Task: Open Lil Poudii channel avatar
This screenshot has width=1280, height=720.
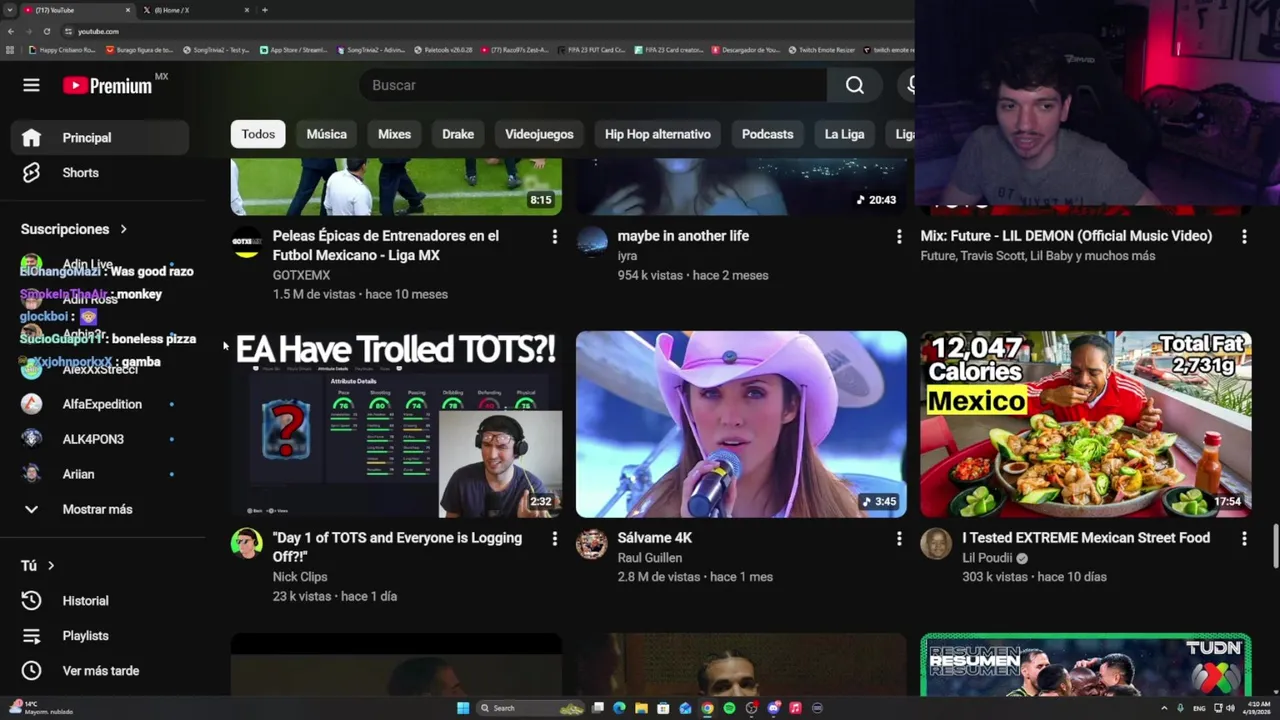Action: tap(936, 544)
